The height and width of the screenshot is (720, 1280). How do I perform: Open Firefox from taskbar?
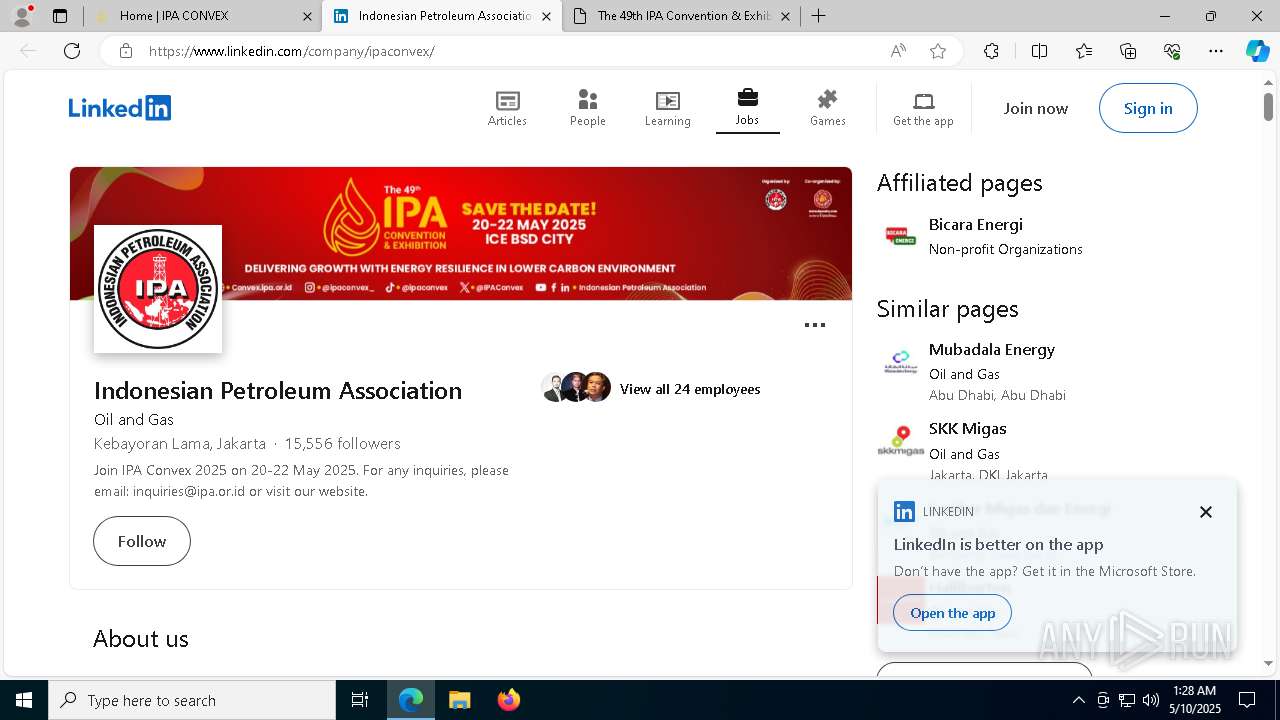click(x=509, y=700)
